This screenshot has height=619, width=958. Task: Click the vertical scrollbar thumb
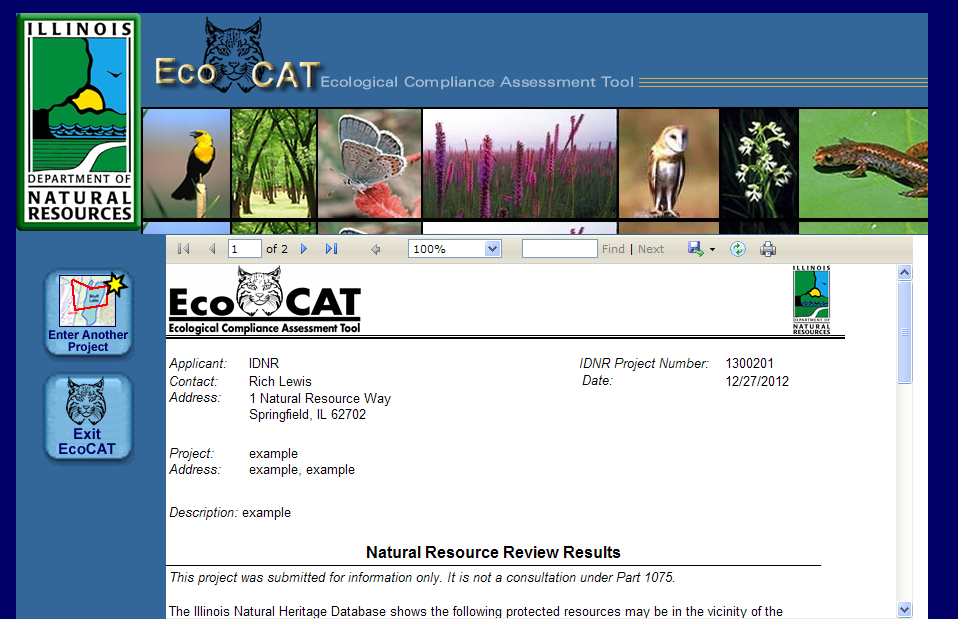tap(905, 332)
